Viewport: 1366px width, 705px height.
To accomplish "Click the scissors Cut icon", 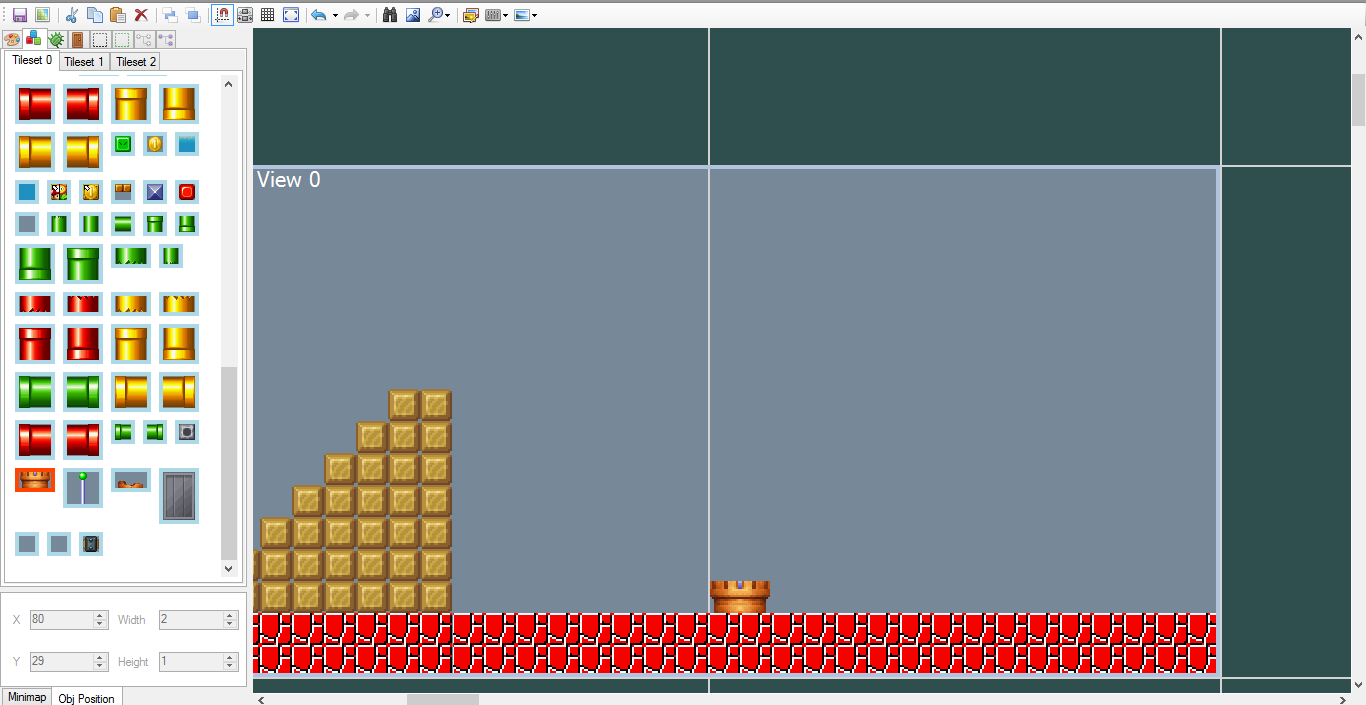I will [x=71, y=15].
